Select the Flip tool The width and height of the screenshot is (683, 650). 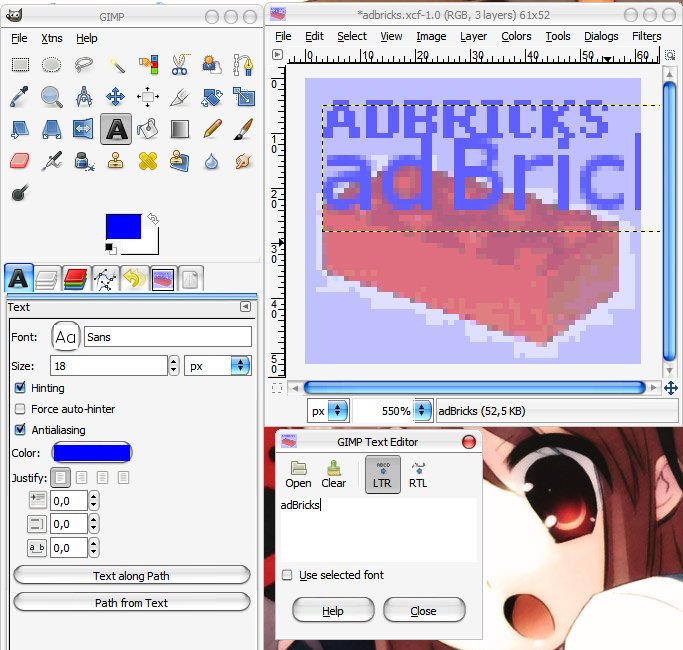(84, 129)
